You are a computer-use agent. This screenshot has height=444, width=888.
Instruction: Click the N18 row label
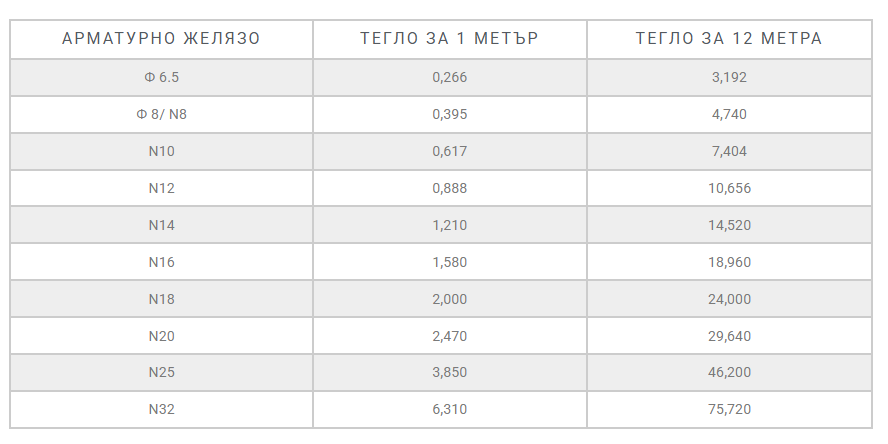pos(161,299)
